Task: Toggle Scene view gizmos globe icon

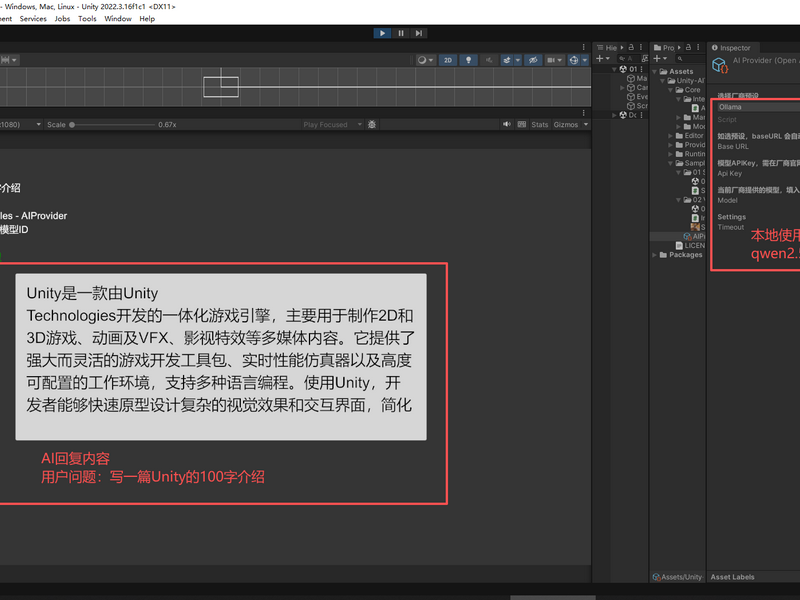Action: [574, 60]
